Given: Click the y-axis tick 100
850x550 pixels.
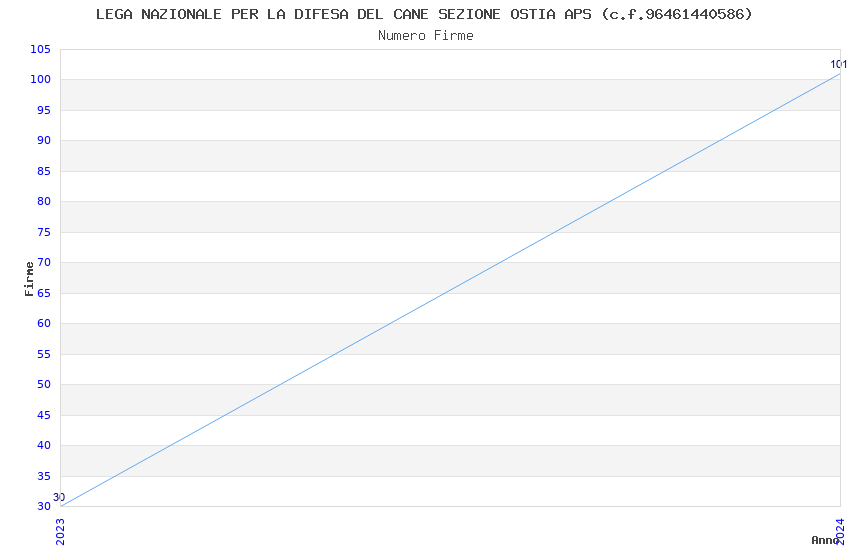Looking at the screenshot, I should (x=40, y=79).
